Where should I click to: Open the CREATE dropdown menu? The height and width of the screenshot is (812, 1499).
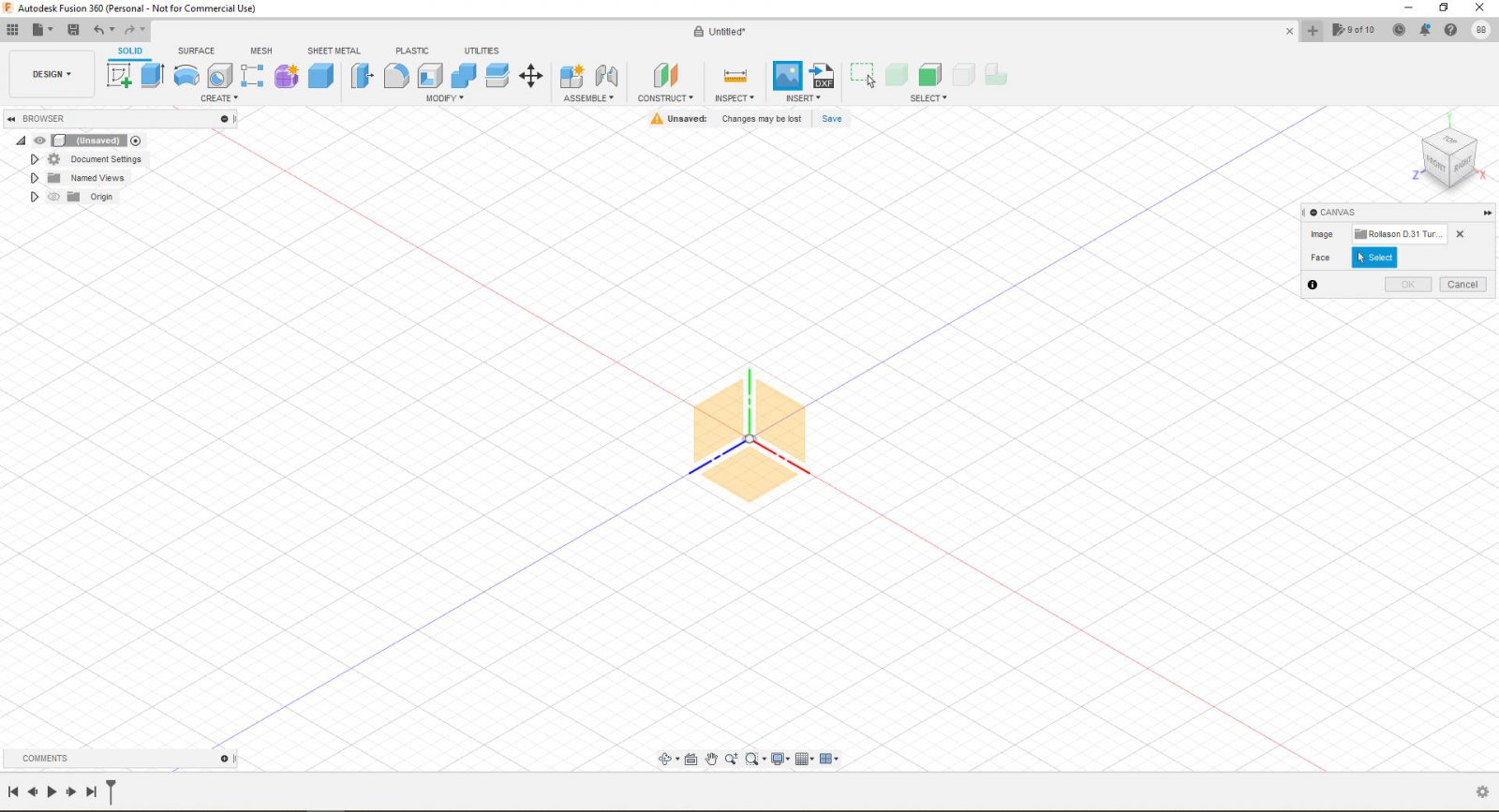(219, 98)
